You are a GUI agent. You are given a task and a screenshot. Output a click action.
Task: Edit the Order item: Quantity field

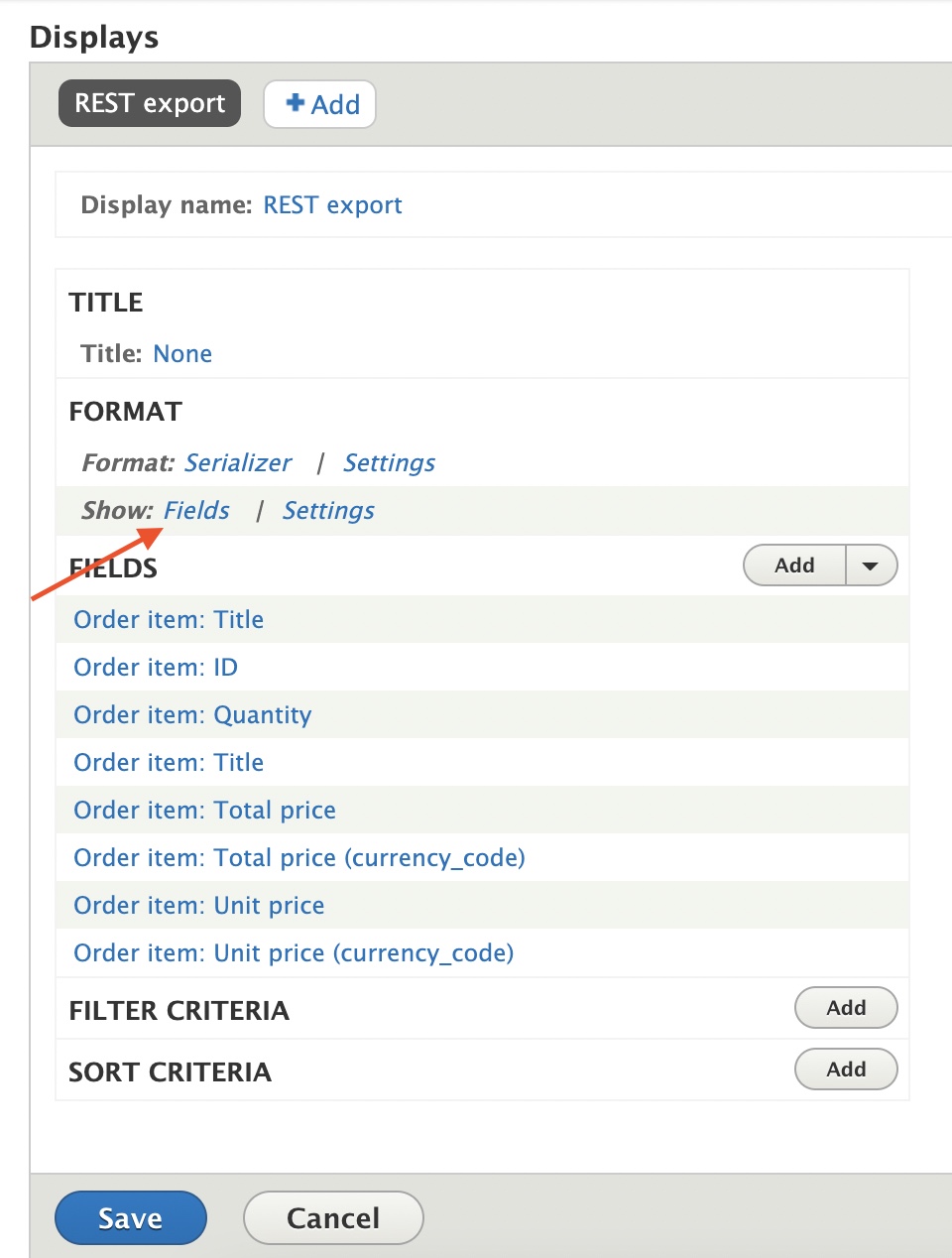191,714
